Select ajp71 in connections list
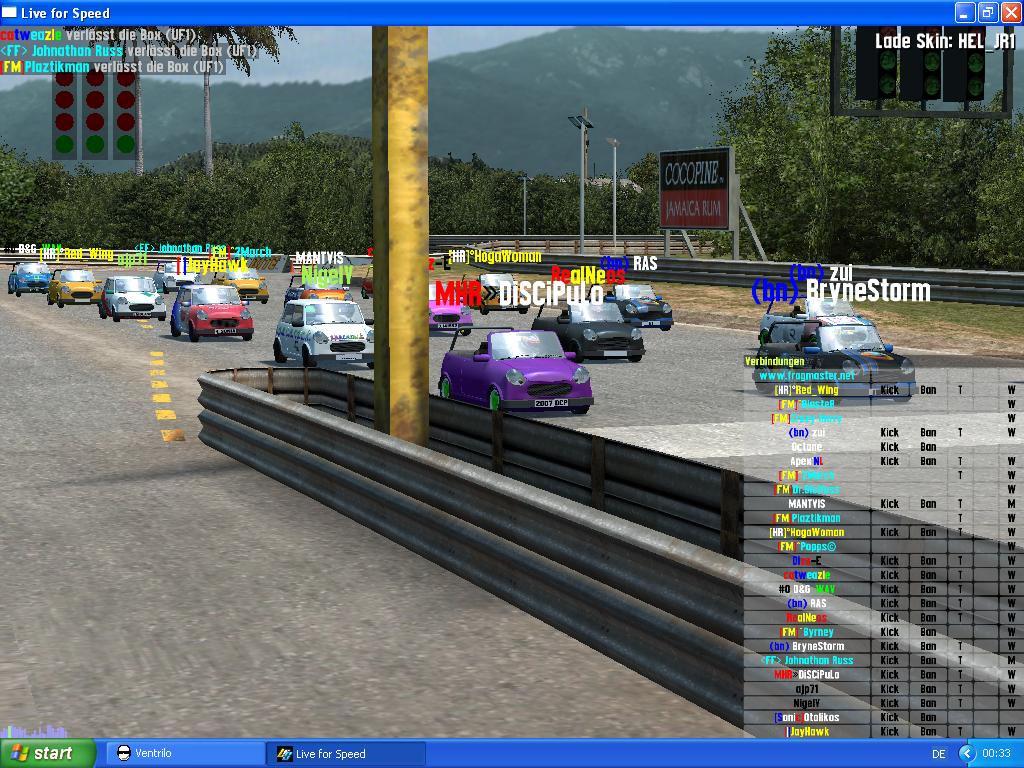The height and width of the screenshot is (768, 1024). [x=807, y=689]
